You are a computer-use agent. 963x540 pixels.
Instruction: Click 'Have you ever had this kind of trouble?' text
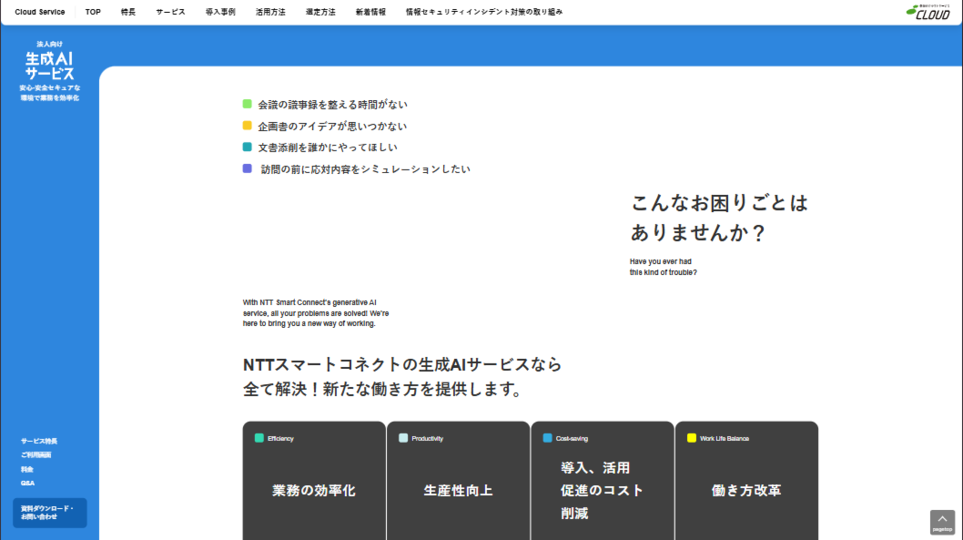663,267
